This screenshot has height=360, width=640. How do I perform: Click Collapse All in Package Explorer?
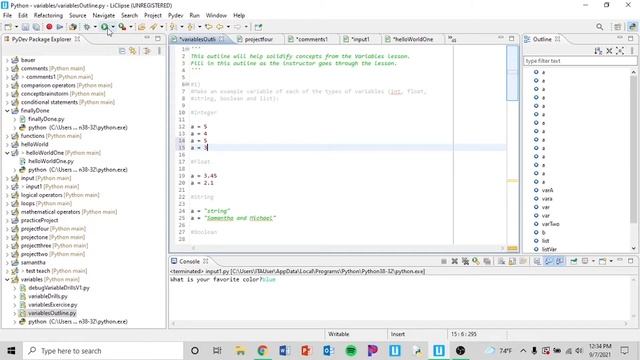[x=122, y=51]
